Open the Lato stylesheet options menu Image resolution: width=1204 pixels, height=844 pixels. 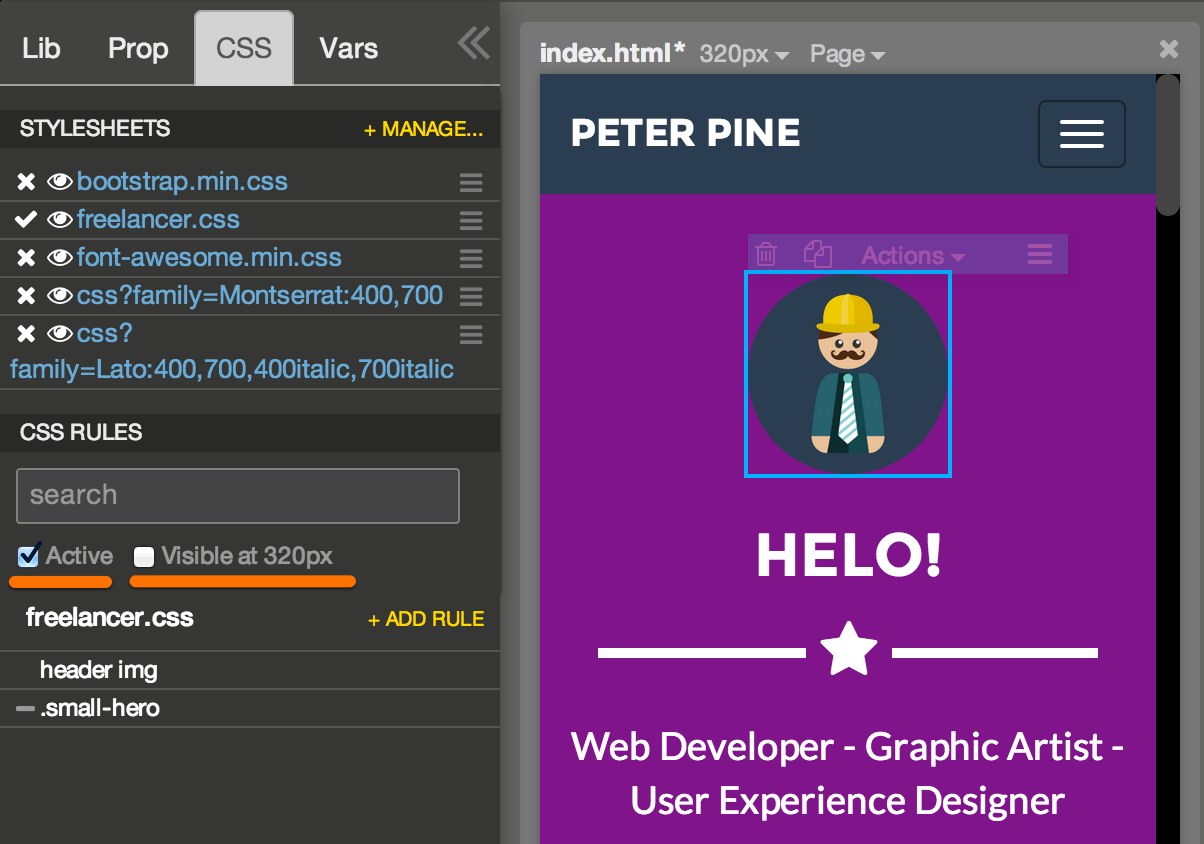click(471, 333)
